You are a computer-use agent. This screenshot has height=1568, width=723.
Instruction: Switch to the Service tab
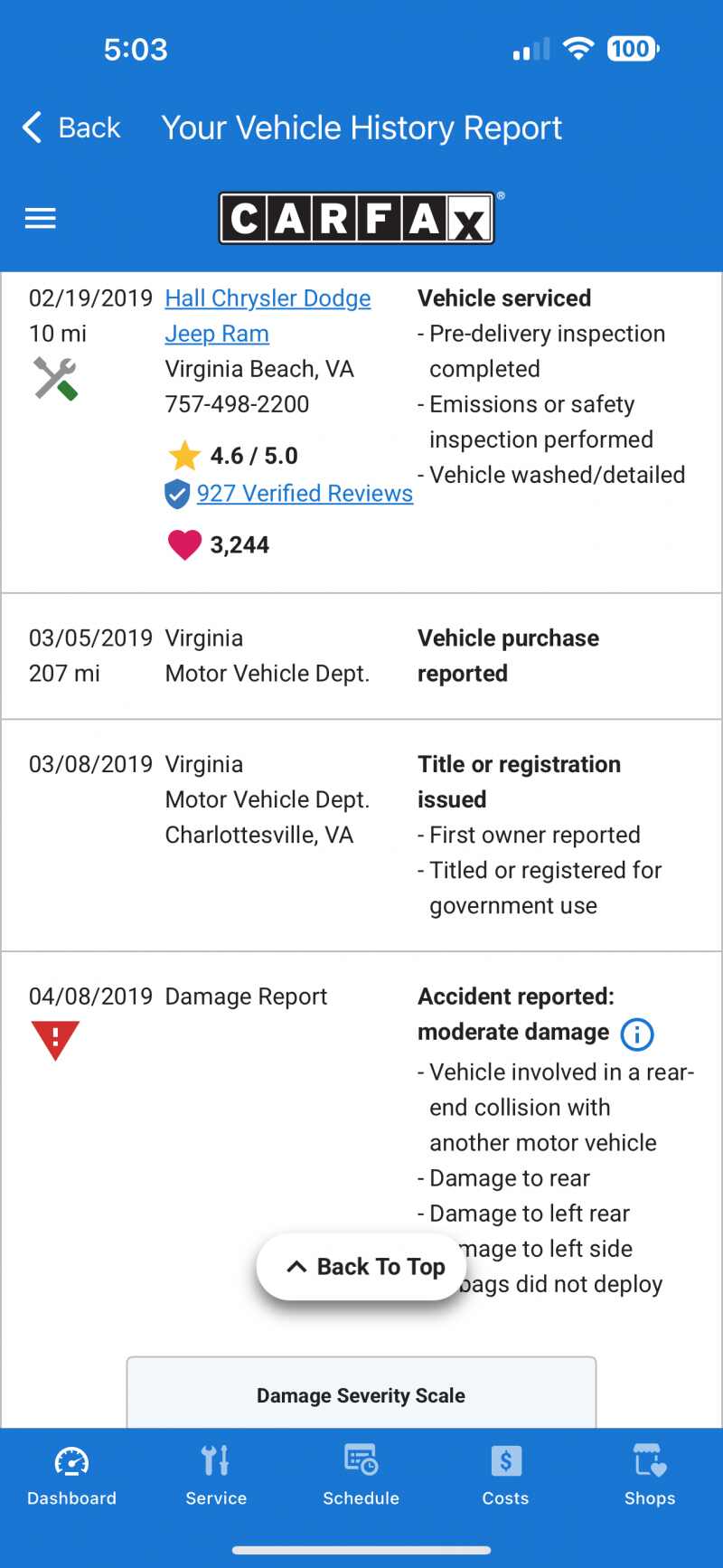[x=216, y=1474]
